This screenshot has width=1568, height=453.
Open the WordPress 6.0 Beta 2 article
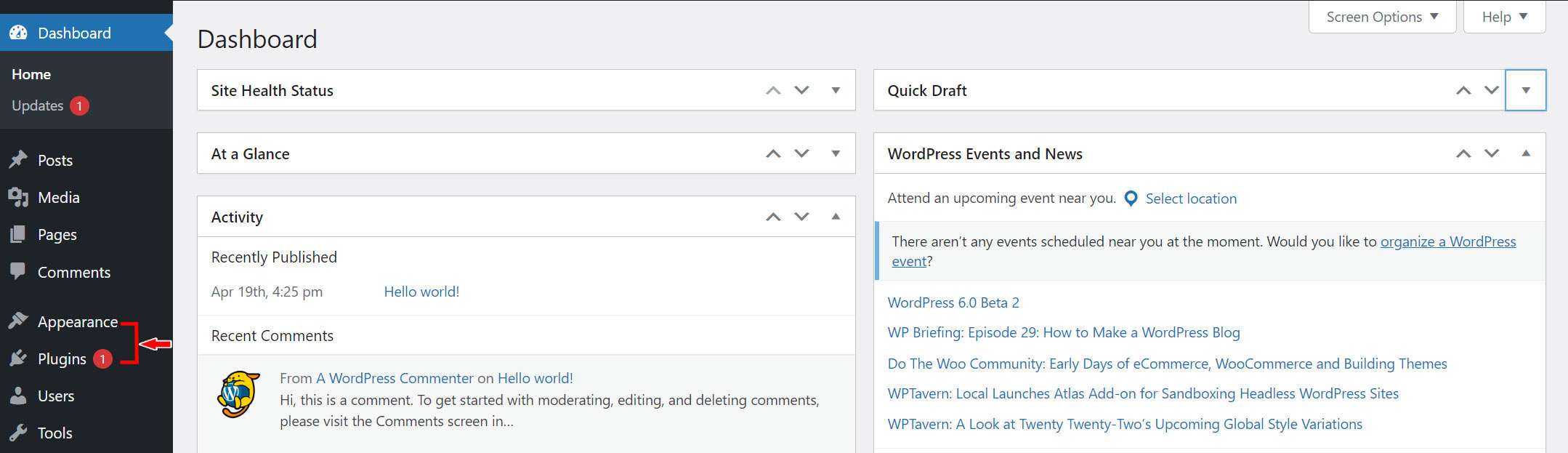pyautogui.click(x=953, y=302)
